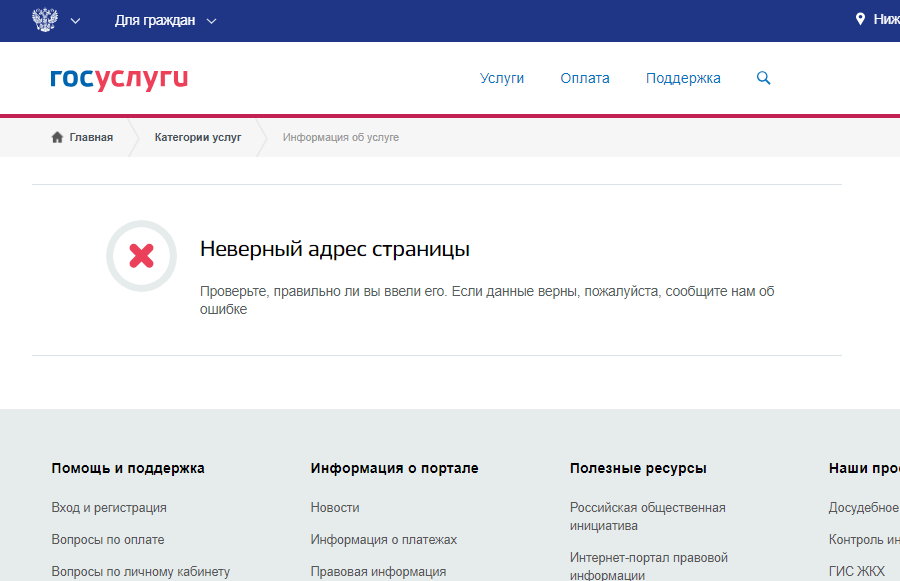Go to the госуслуги logo home

coord(119,79)
